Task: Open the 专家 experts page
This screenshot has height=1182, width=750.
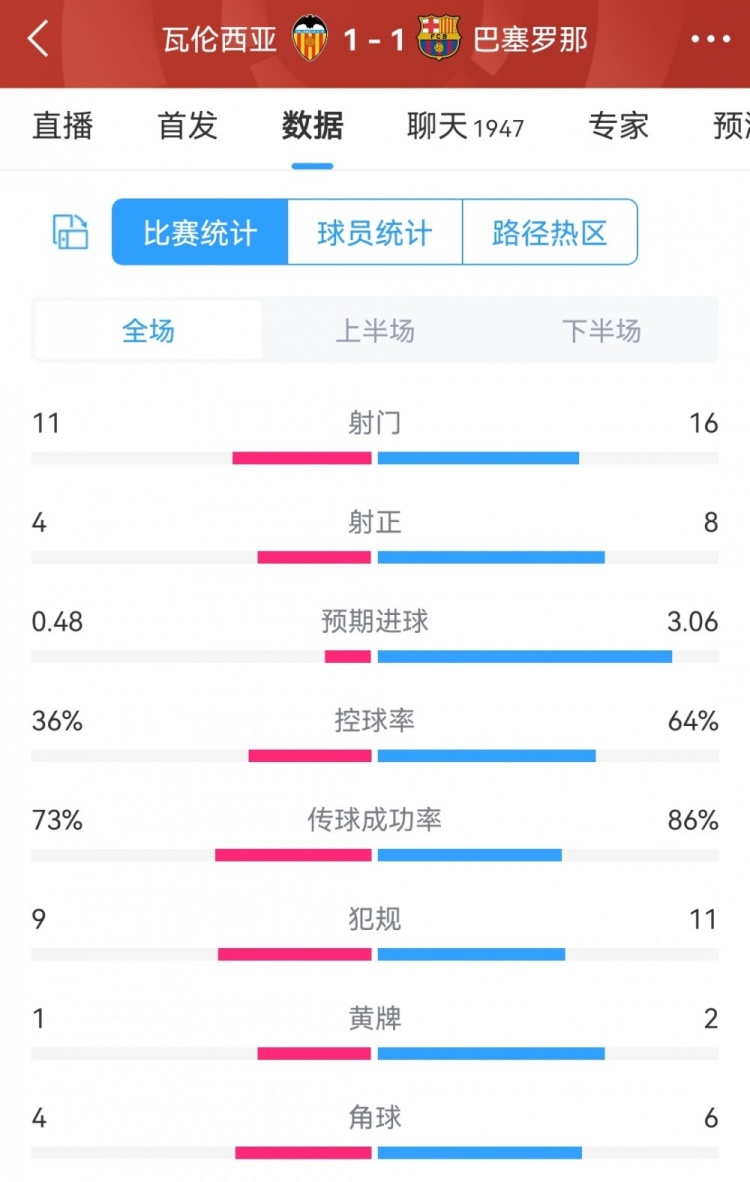Action: pos(619,127)
